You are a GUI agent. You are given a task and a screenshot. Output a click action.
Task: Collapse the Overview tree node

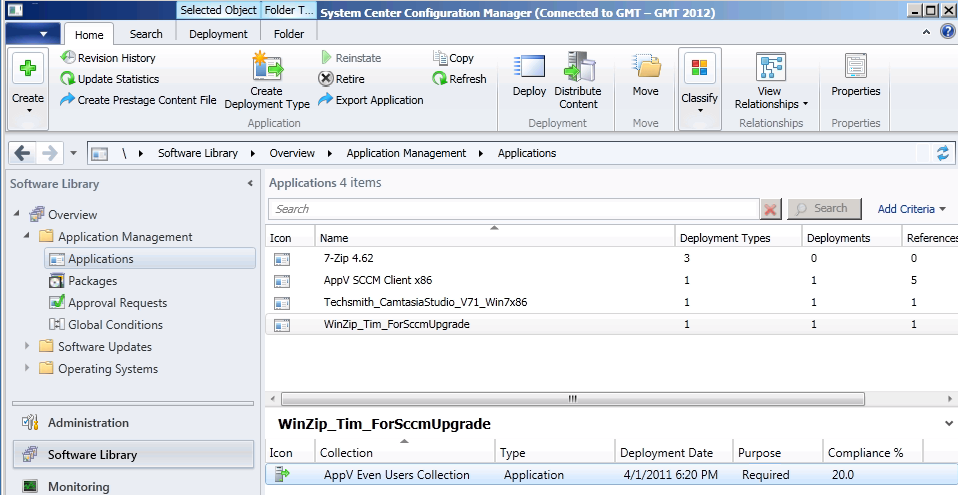pyautogui.click(x=16, y=214)
